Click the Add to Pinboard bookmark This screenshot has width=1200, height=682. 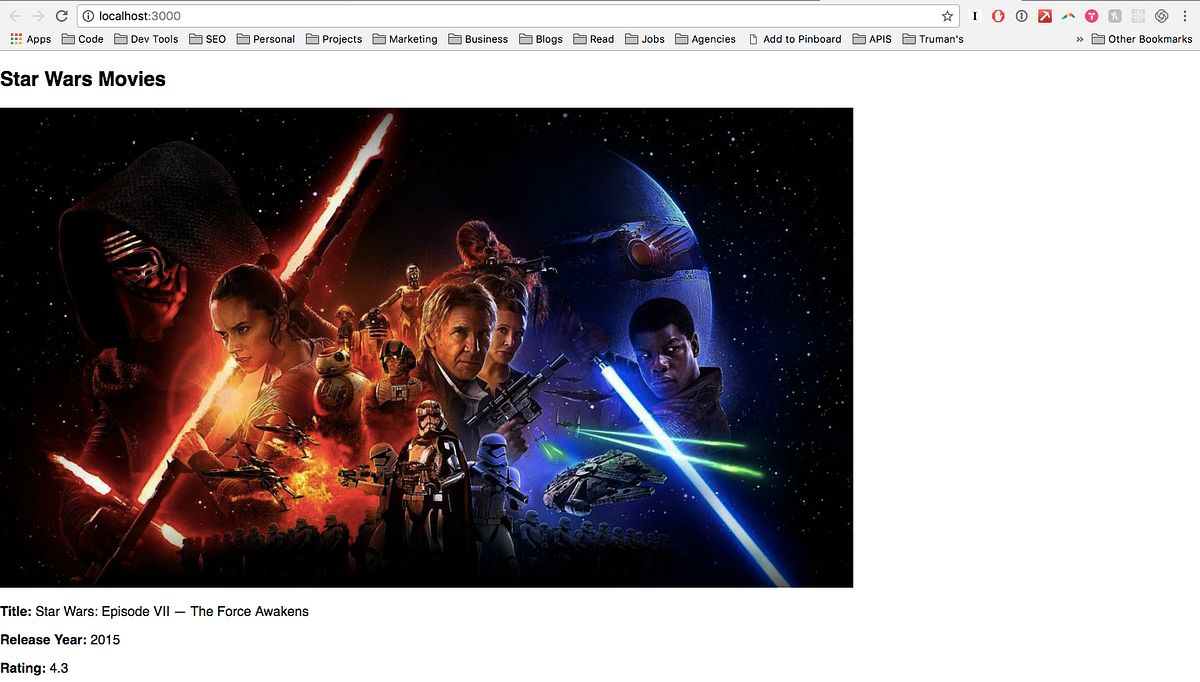[795, 39]
